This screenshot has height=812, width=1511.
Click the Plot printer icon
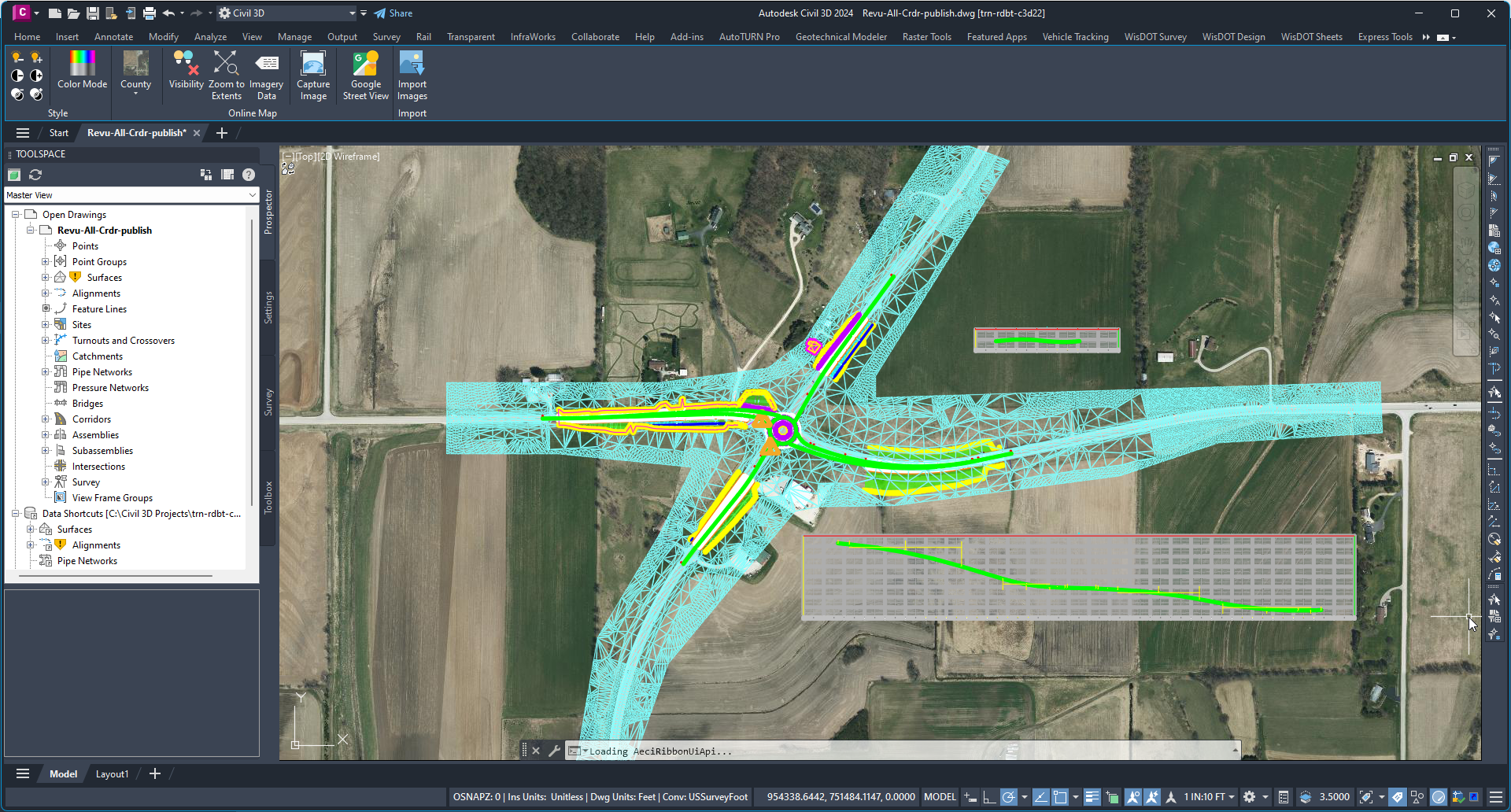click(149, 13)
